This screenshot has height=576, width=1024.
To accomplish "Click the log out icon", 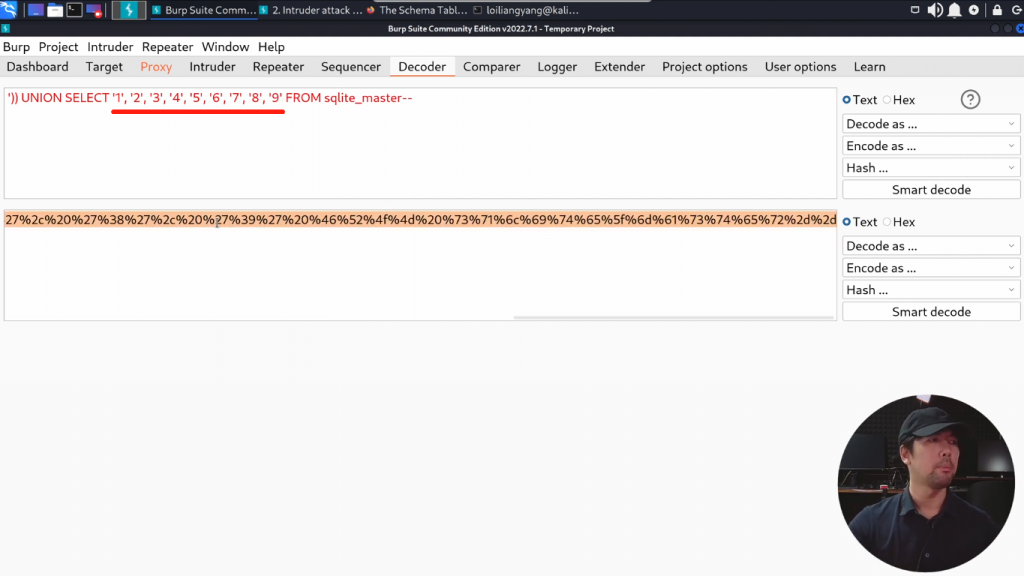I will click(x=1016, y=10).
